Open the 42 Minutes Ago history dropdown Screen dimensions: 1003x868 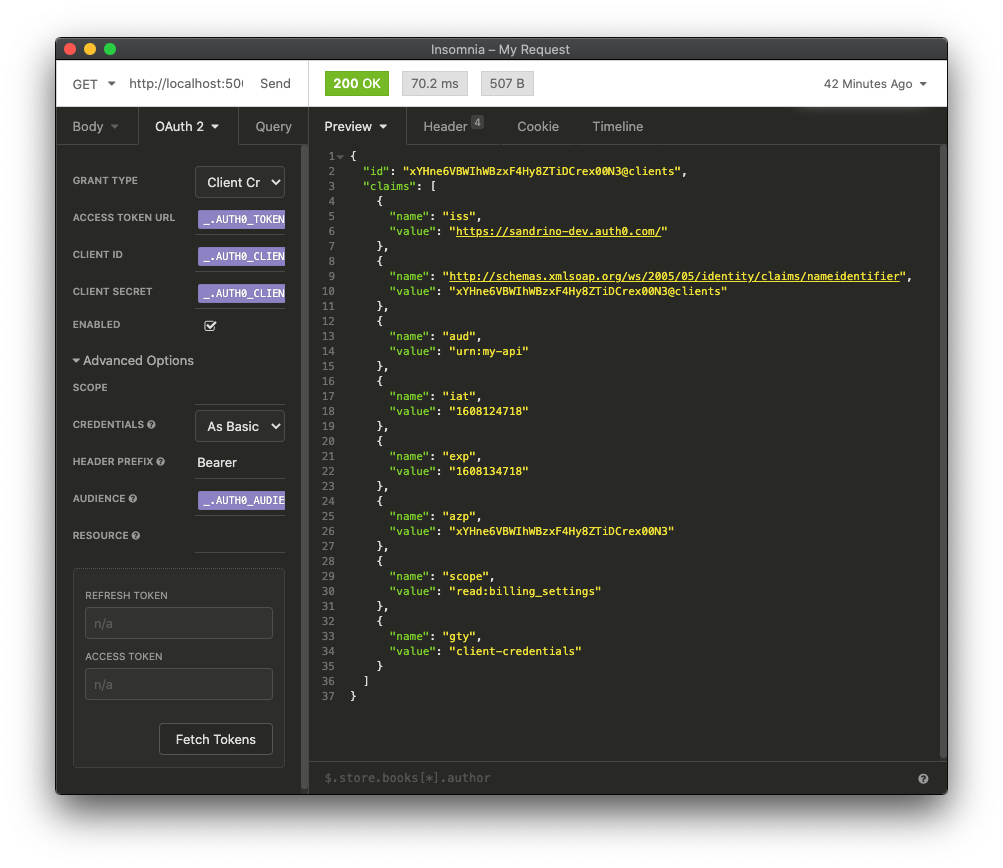pos(874,84)
